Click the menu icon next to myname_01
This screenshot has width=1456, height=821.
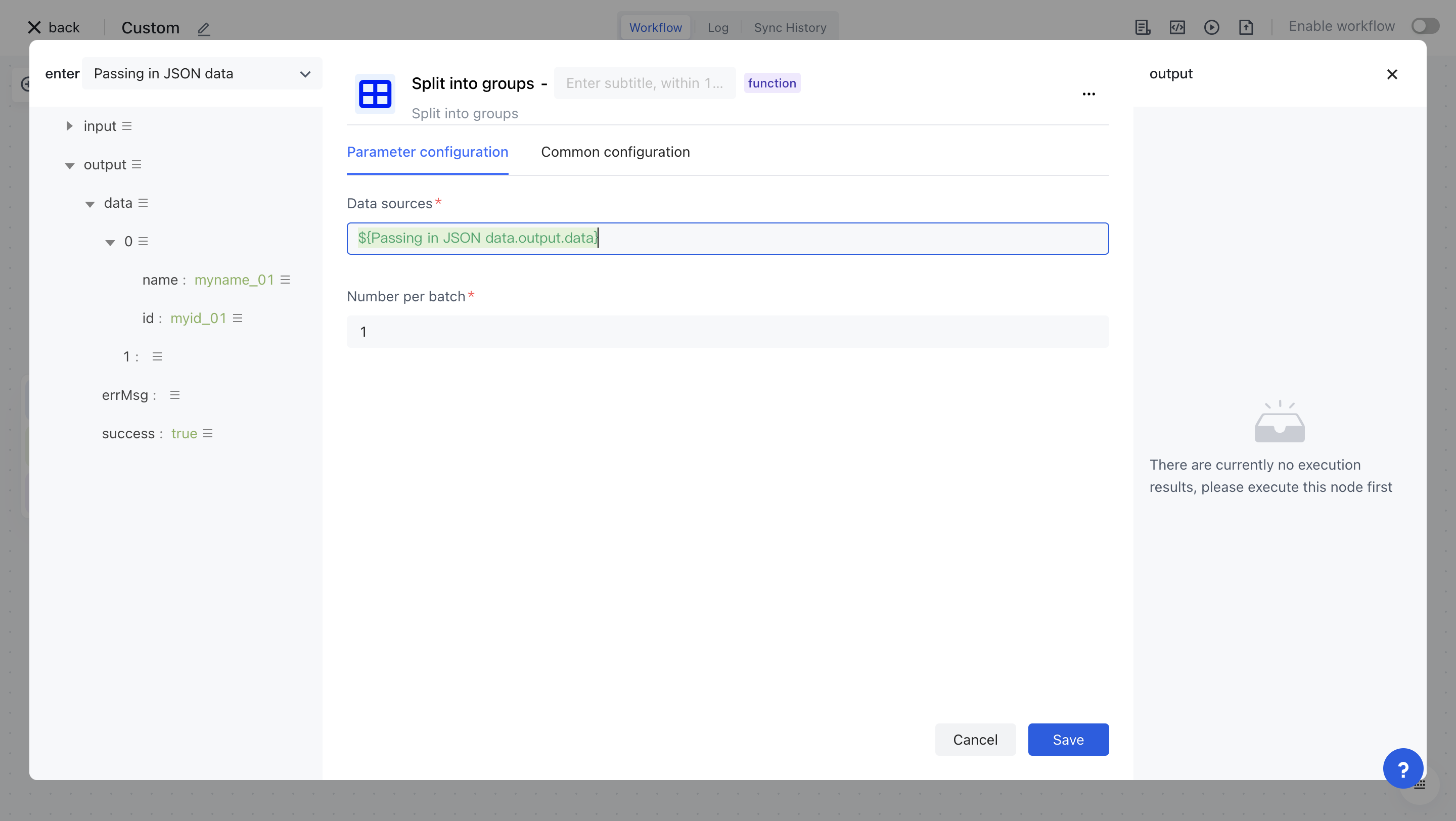(286, 280)
